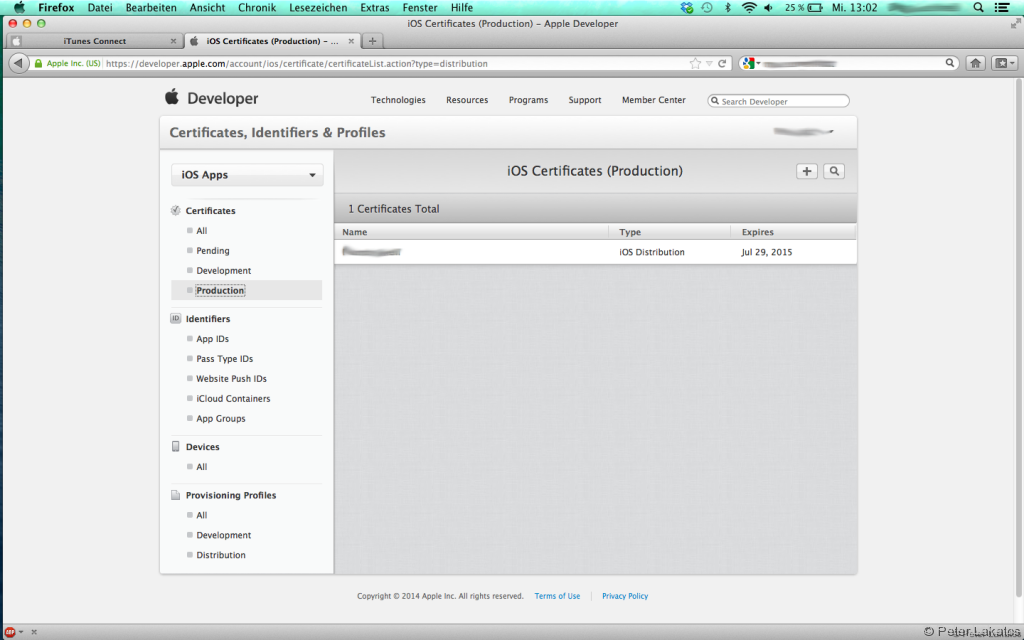Open the Lesezeichen menu
This screenshot has height=640, width=1024.
tap(318, 8)
